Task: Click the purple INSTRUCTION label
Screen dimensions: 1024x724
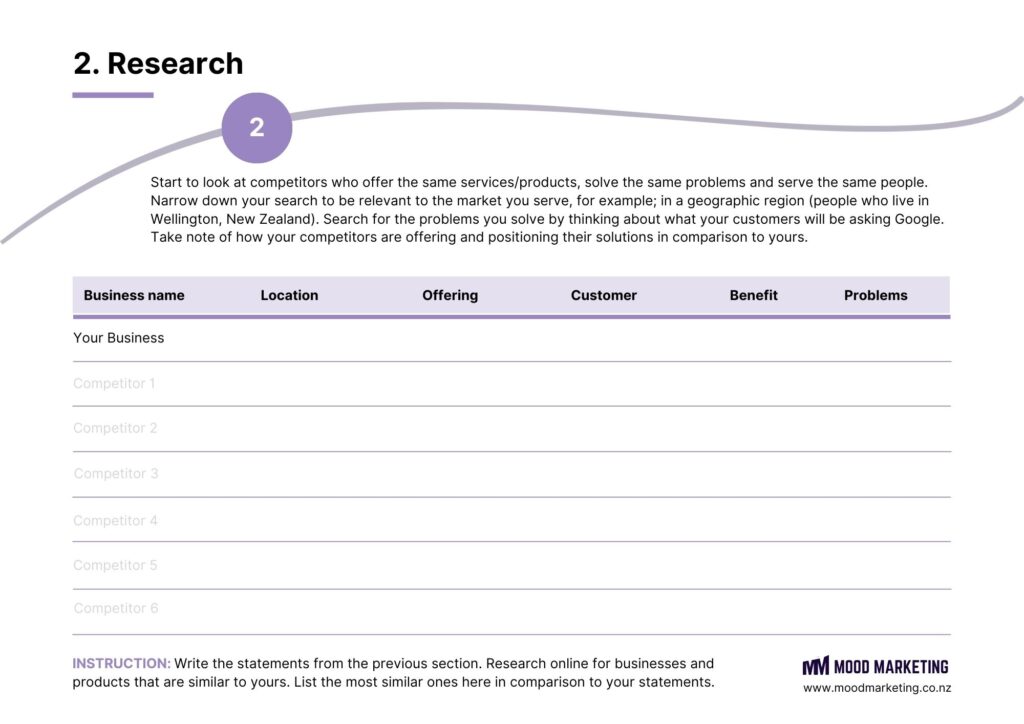Action: click(x=121, y=663)
